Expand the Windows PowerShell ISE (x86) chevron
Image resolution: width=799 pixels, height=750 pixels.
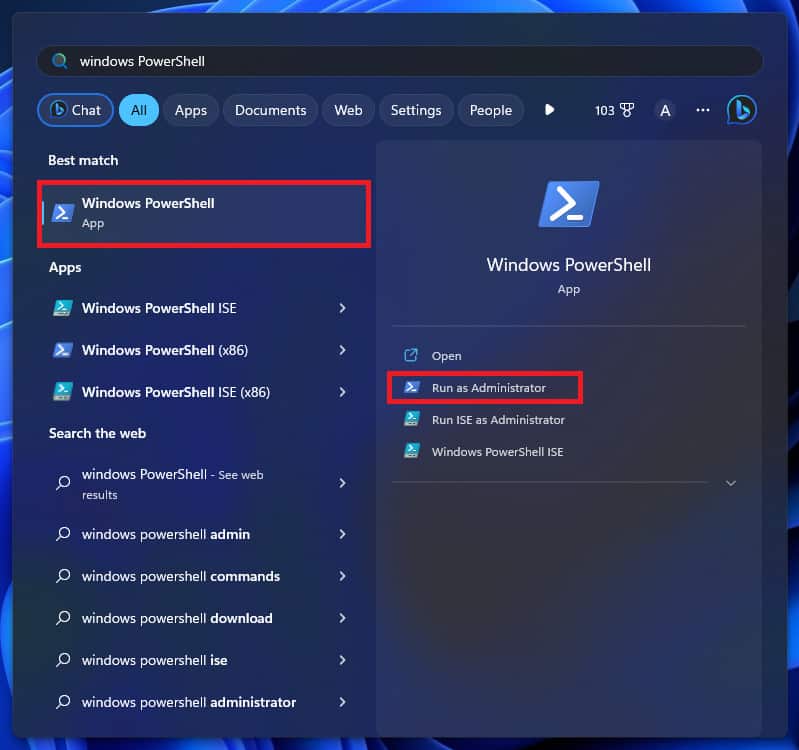pos(342,392)
